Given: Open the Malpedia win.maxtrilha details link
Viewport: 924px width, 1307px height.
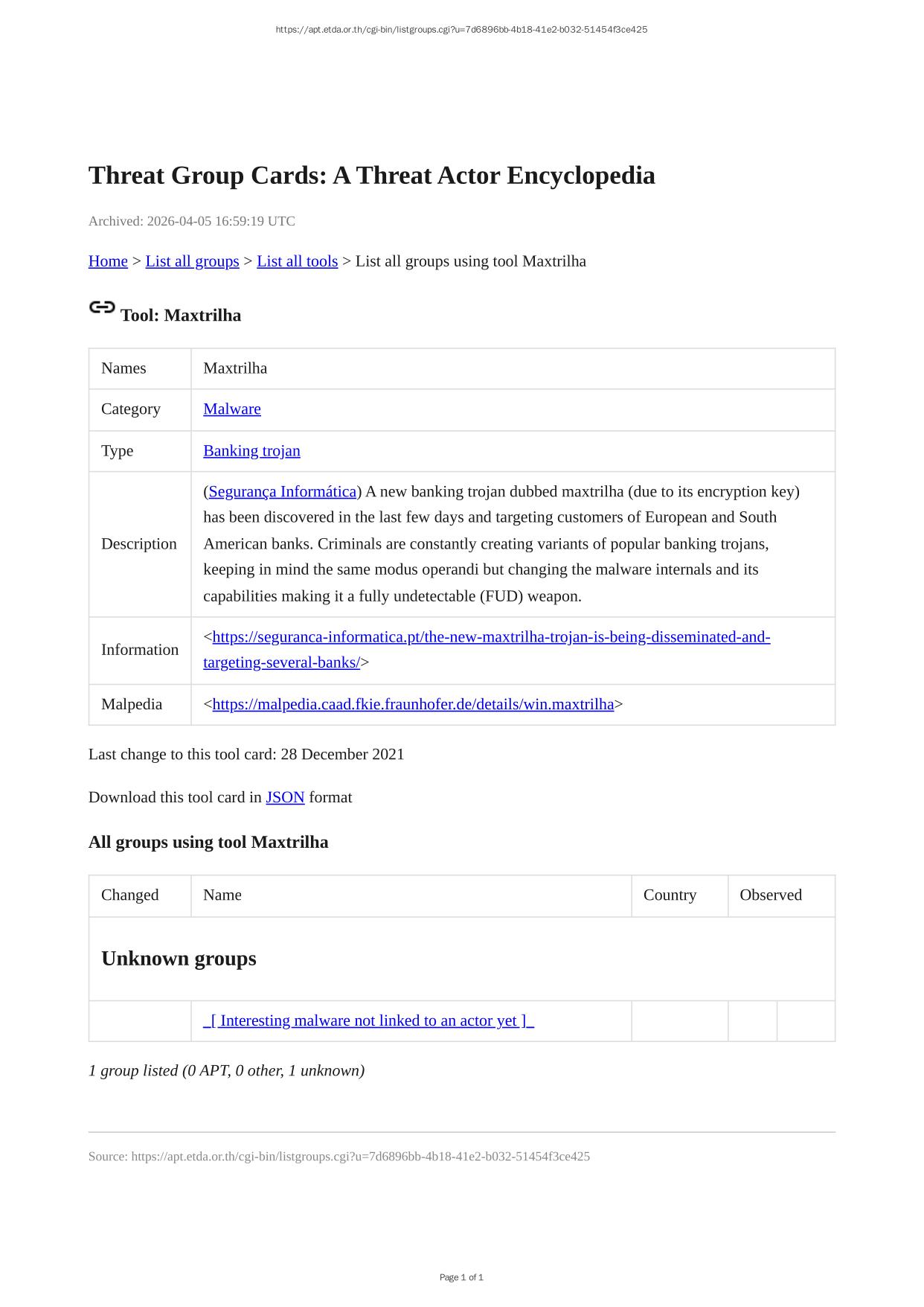Looking at the screenshot, I should [x=413, y=705].
